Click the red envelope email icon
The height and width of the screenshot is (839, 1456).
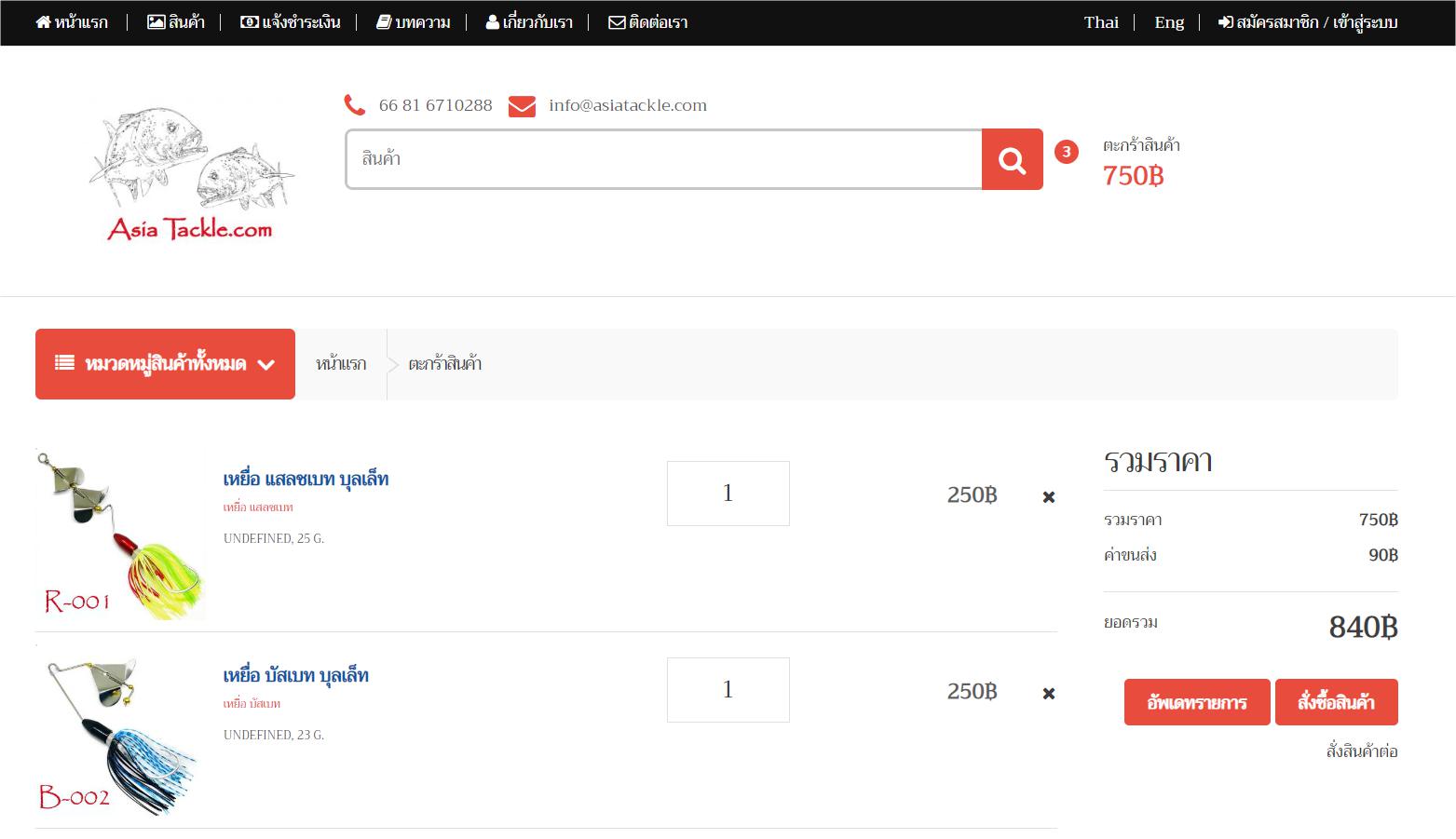click(522, 106)
